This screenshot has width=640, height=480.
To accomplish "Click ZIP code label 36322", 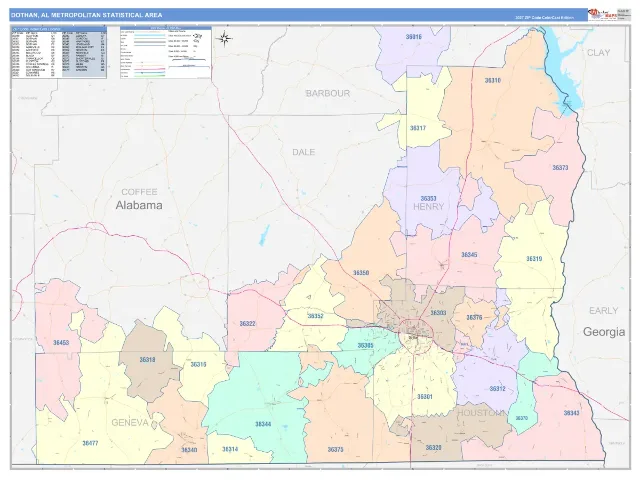I will [x=247, y=324].
